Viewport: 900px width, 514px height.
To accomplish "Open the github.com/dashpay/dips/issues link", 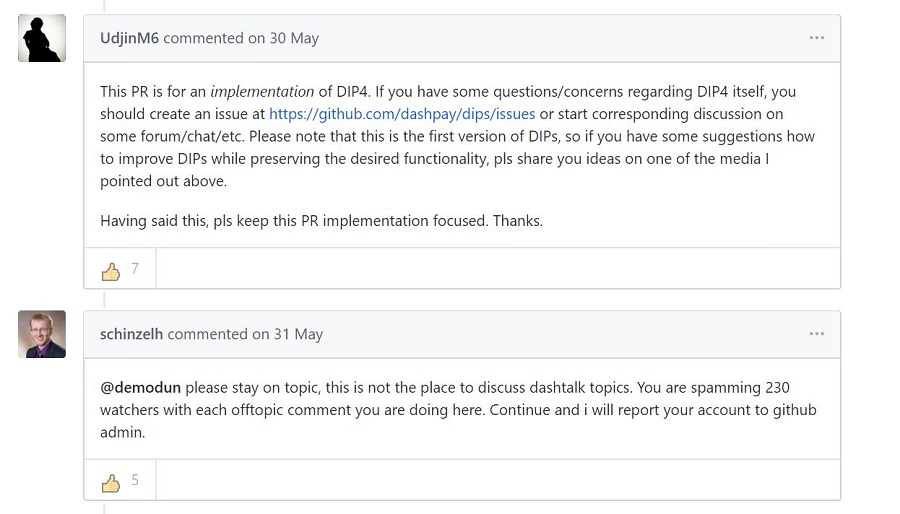I will 402,114.
